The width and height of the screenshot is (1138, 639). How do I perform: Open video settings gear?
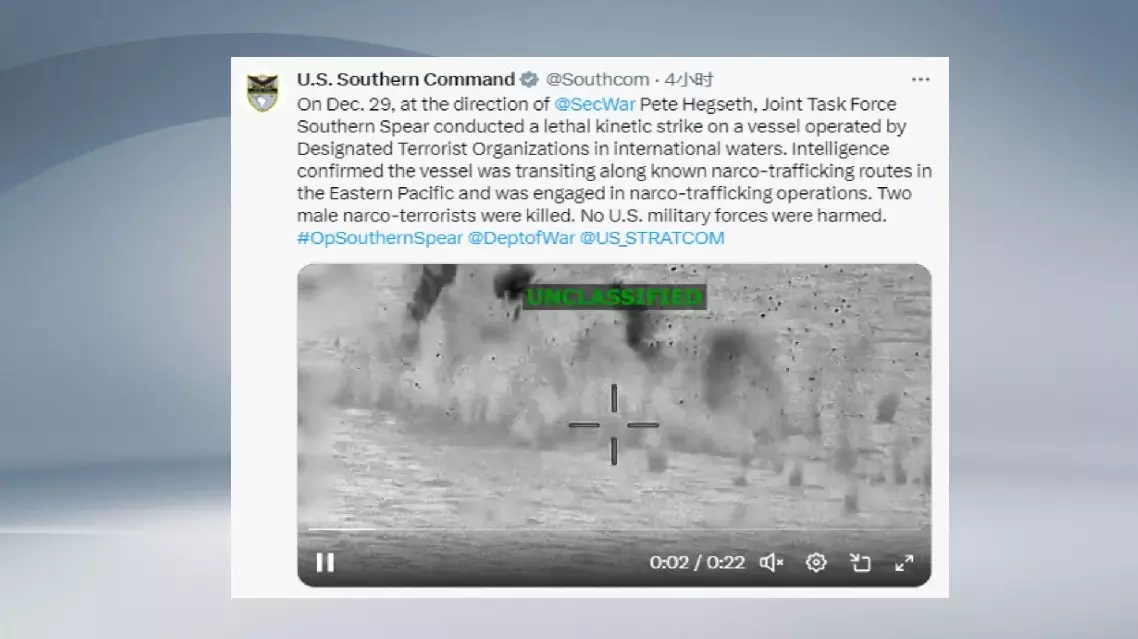coord(816,563)
